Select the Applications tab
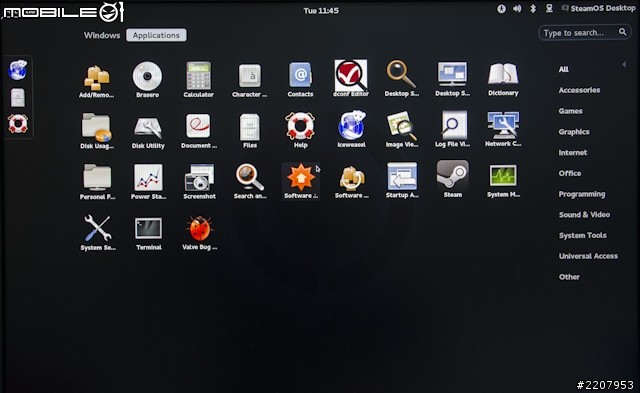Screen dimensions: 640x393 pyautogui.click(x=156, y=35)
